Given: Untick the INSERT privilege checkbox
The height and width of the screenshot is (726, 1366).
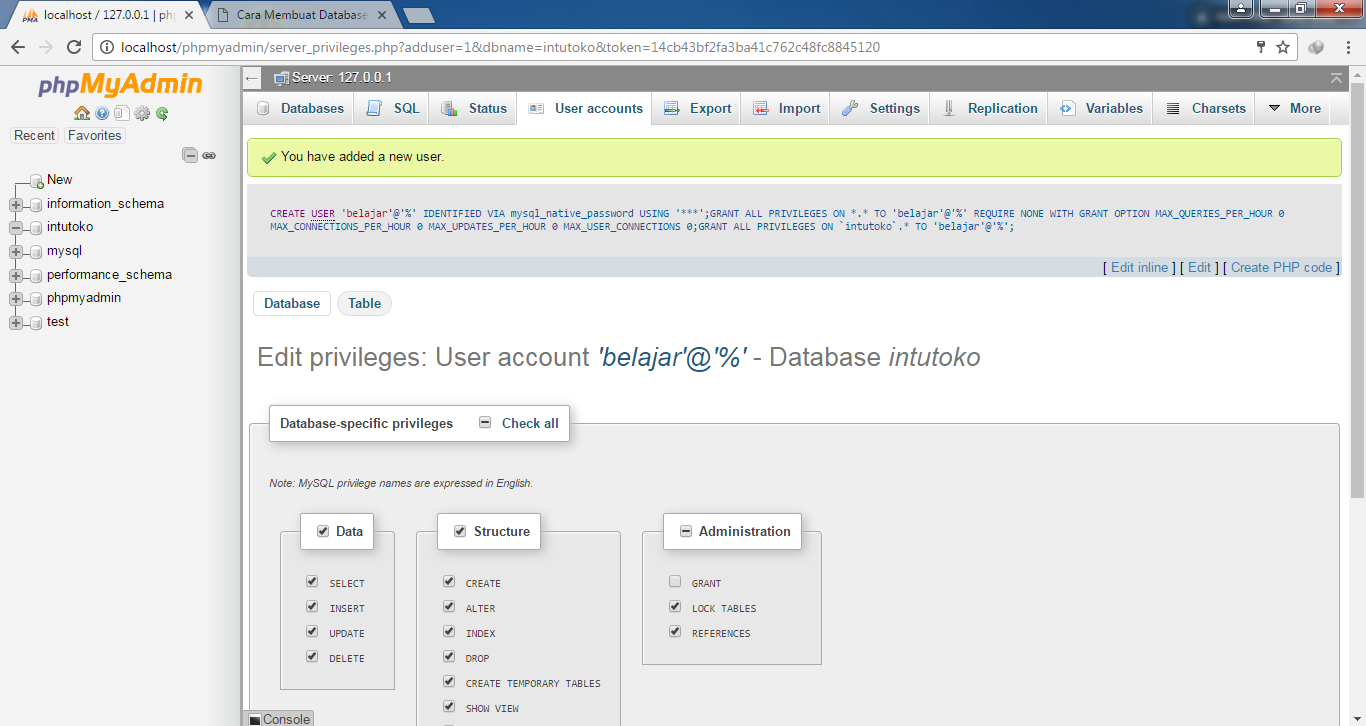Looking at the screenshot, I should 312,606.
